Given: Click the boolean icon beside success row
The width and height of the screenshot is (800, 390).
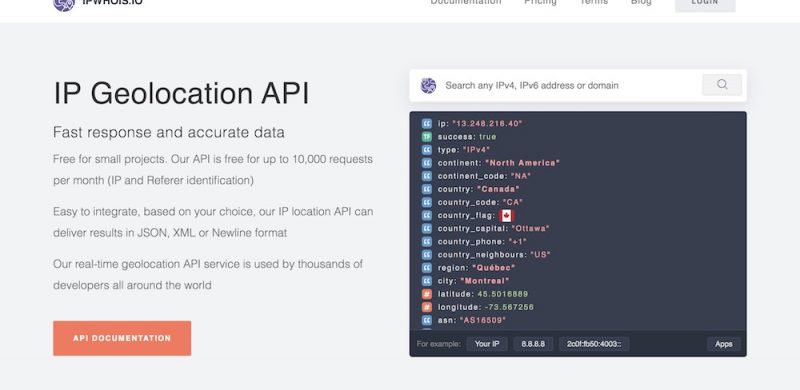Looking at the screenshot, I should point(427,137).
